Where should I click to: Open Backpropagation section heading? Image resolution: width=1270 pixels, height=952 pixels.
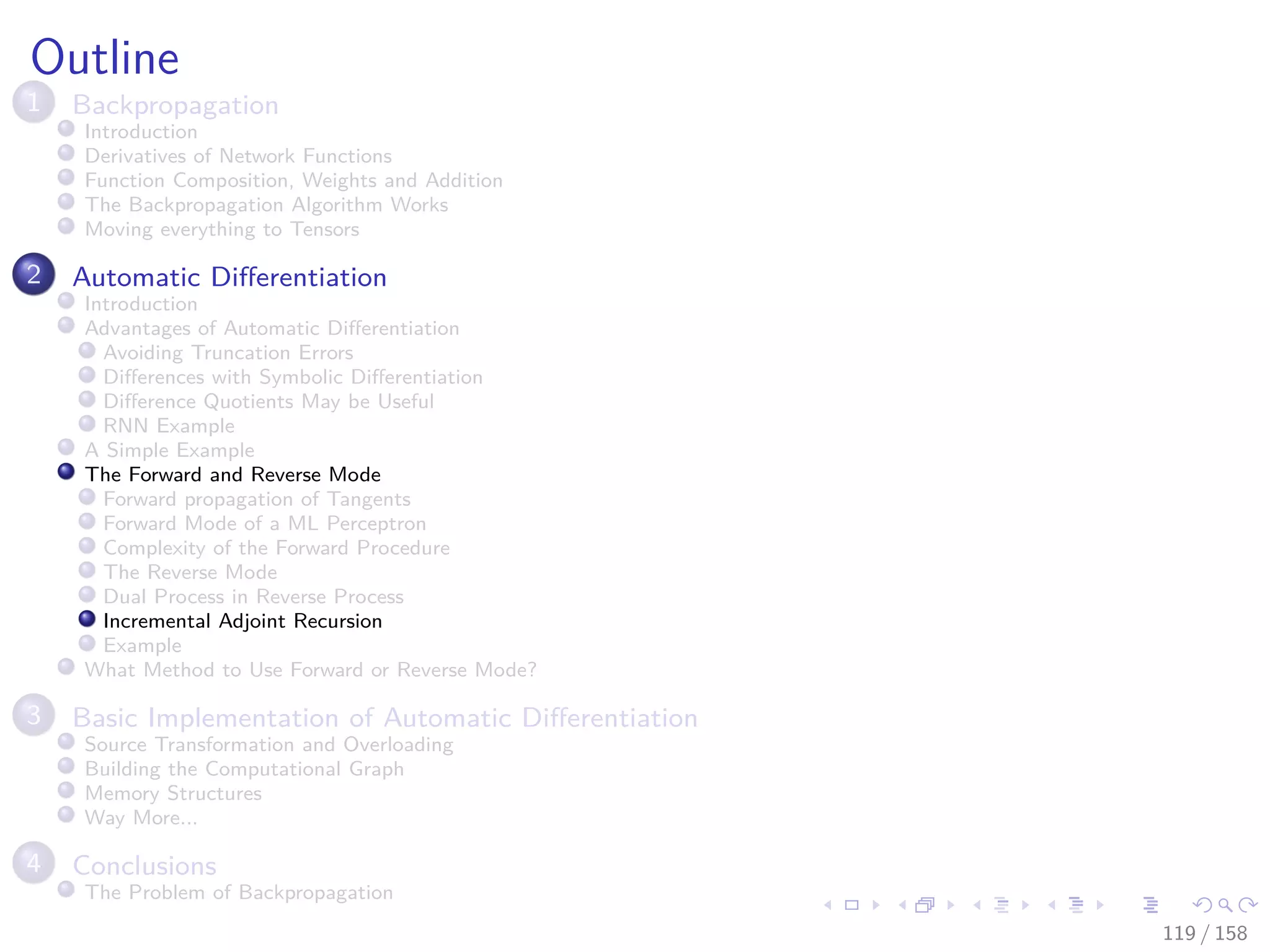click(x=175, y=105)
